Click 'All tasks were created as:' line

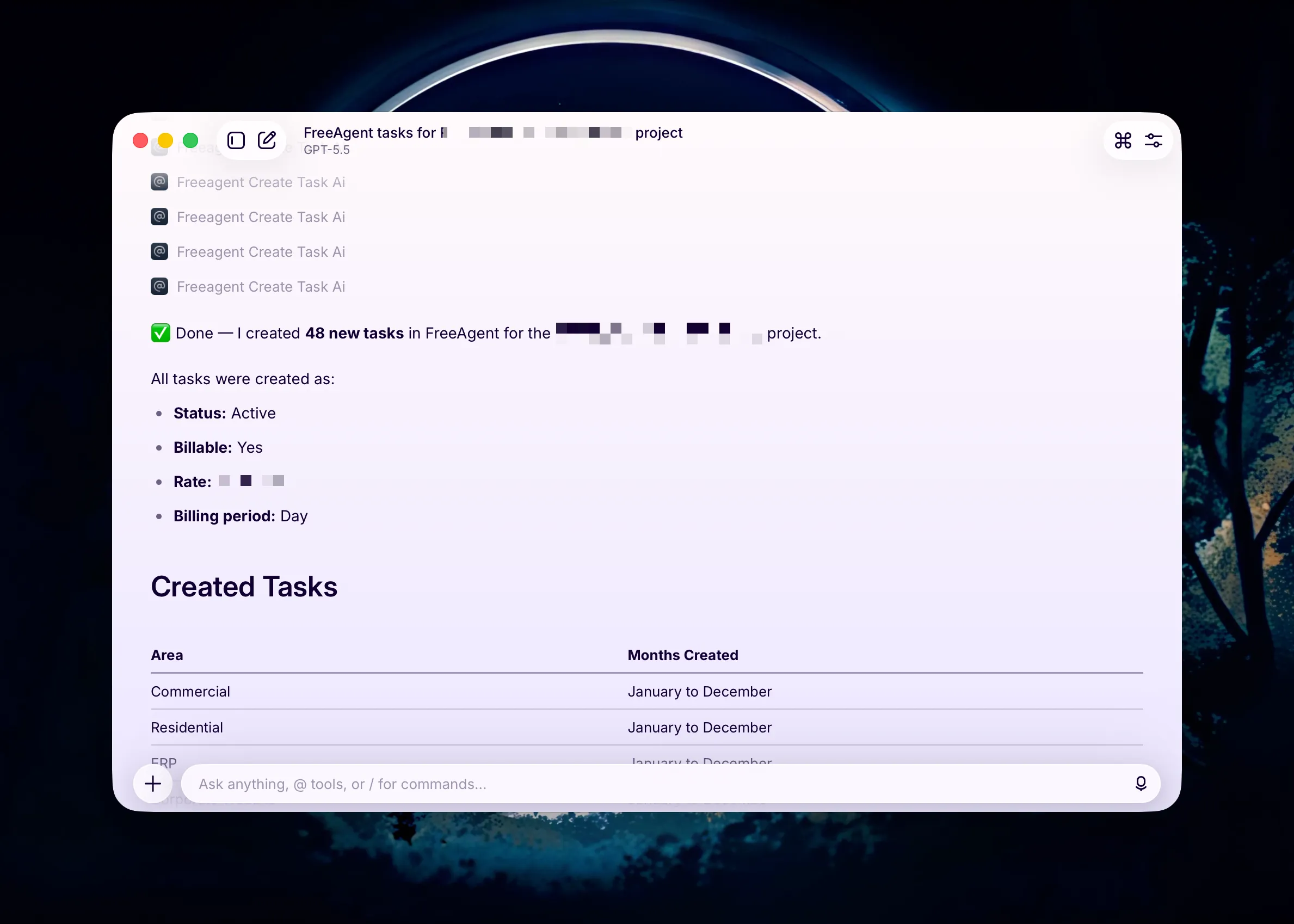tap(243, 379)
